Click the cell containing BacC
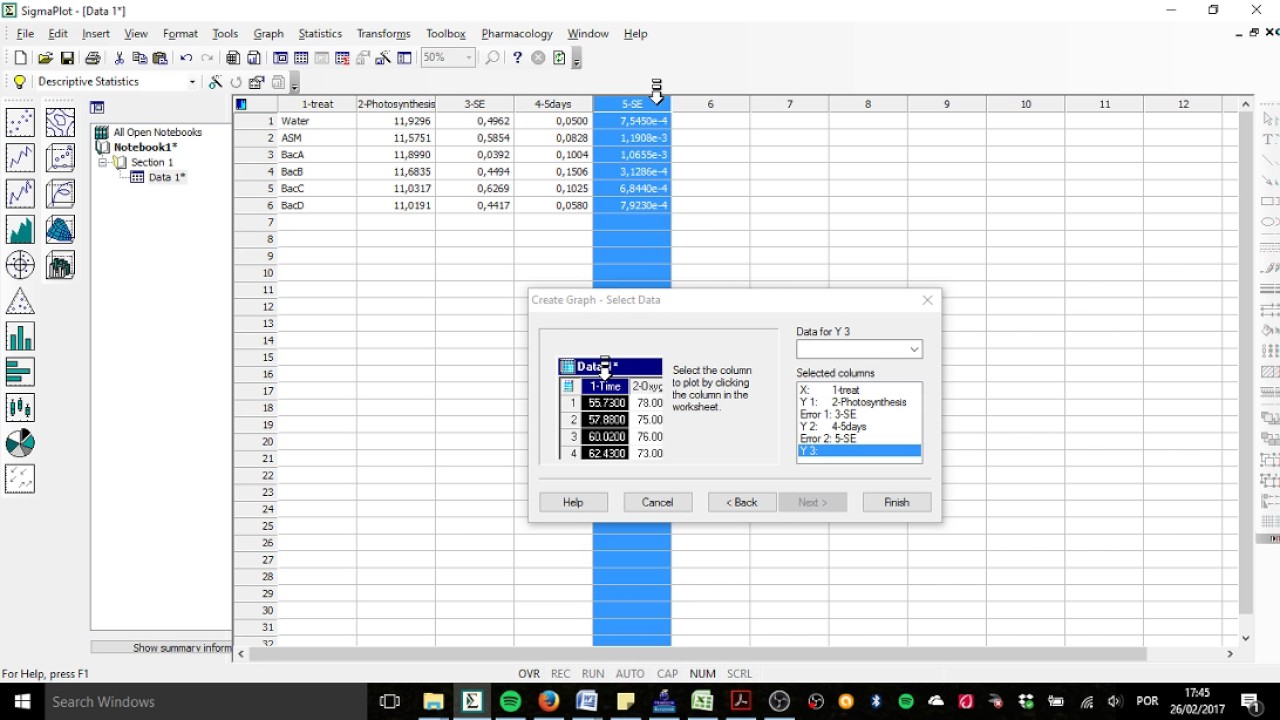The height and width of the screenshot is (720, 1280). coord(316,188)
